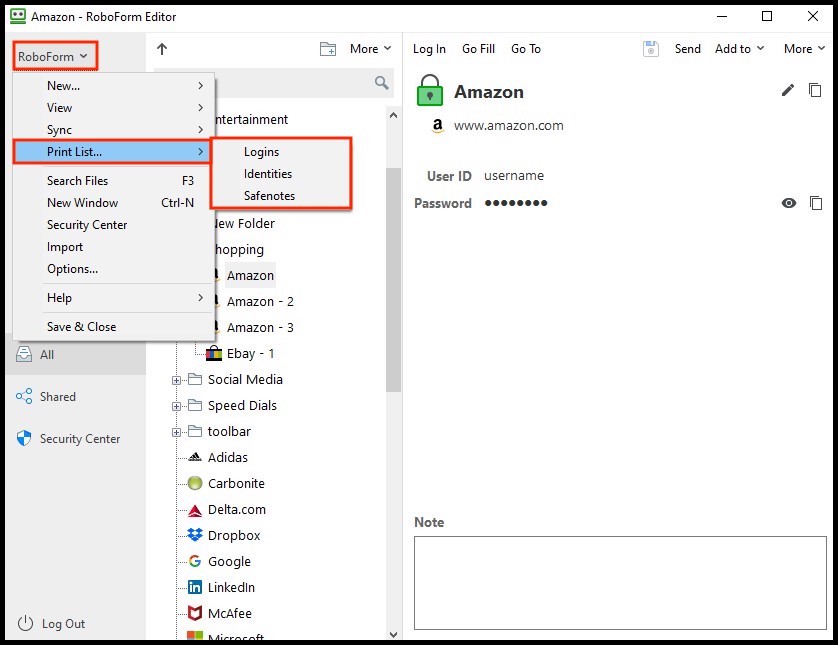
Task: Reveal the password with the eye icon
Action: [x=790, y=203]
